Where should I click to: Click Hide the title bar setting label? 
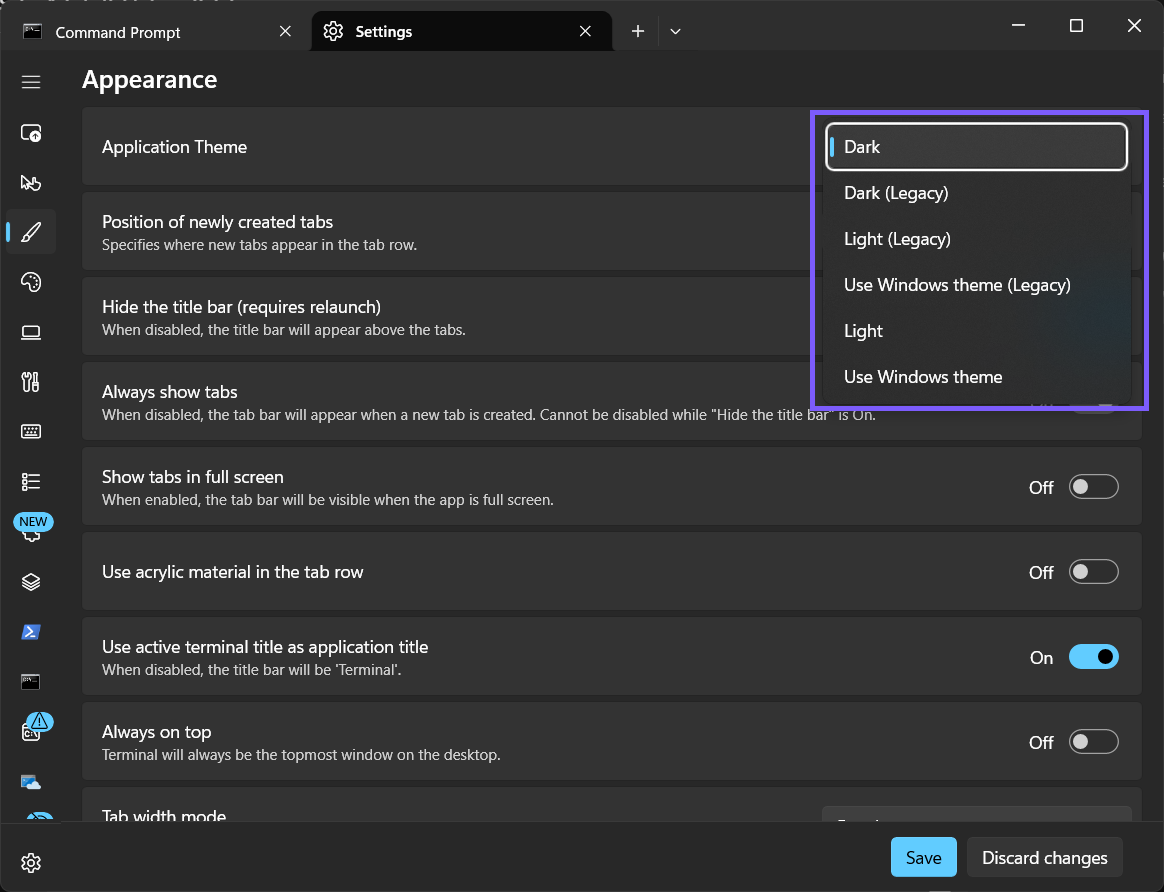tap(241, 307)
